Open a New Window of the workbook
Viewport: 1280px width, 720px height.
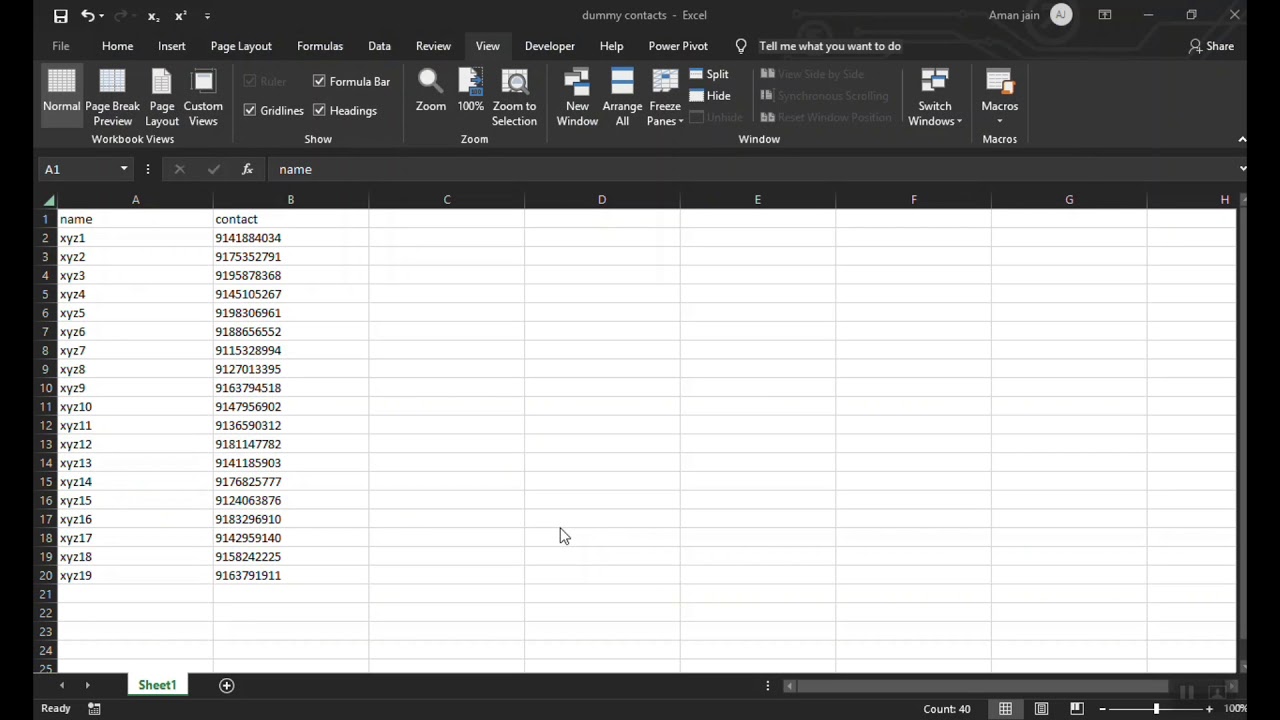(577, 97)
